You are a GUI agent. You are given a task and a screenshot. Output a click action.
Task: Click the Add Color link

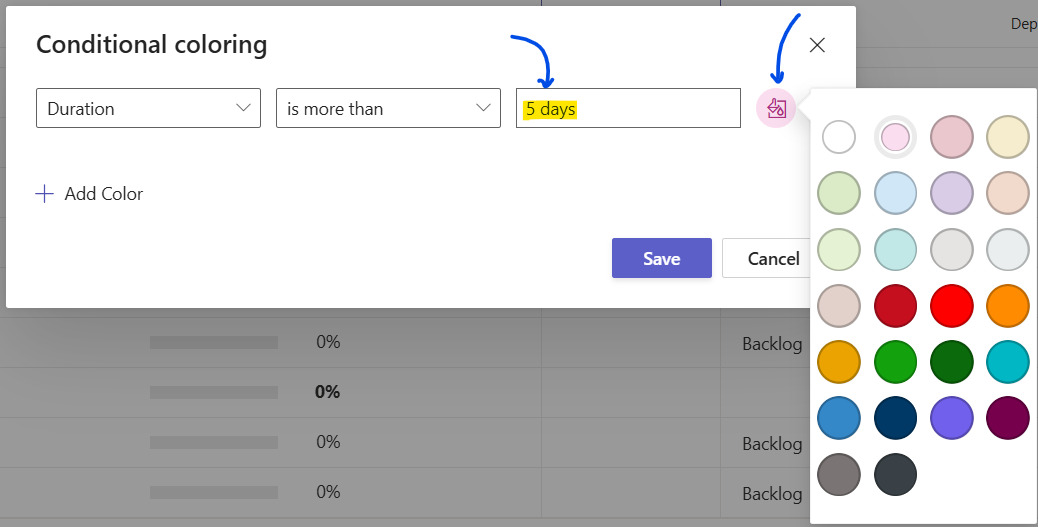[103, 194]
